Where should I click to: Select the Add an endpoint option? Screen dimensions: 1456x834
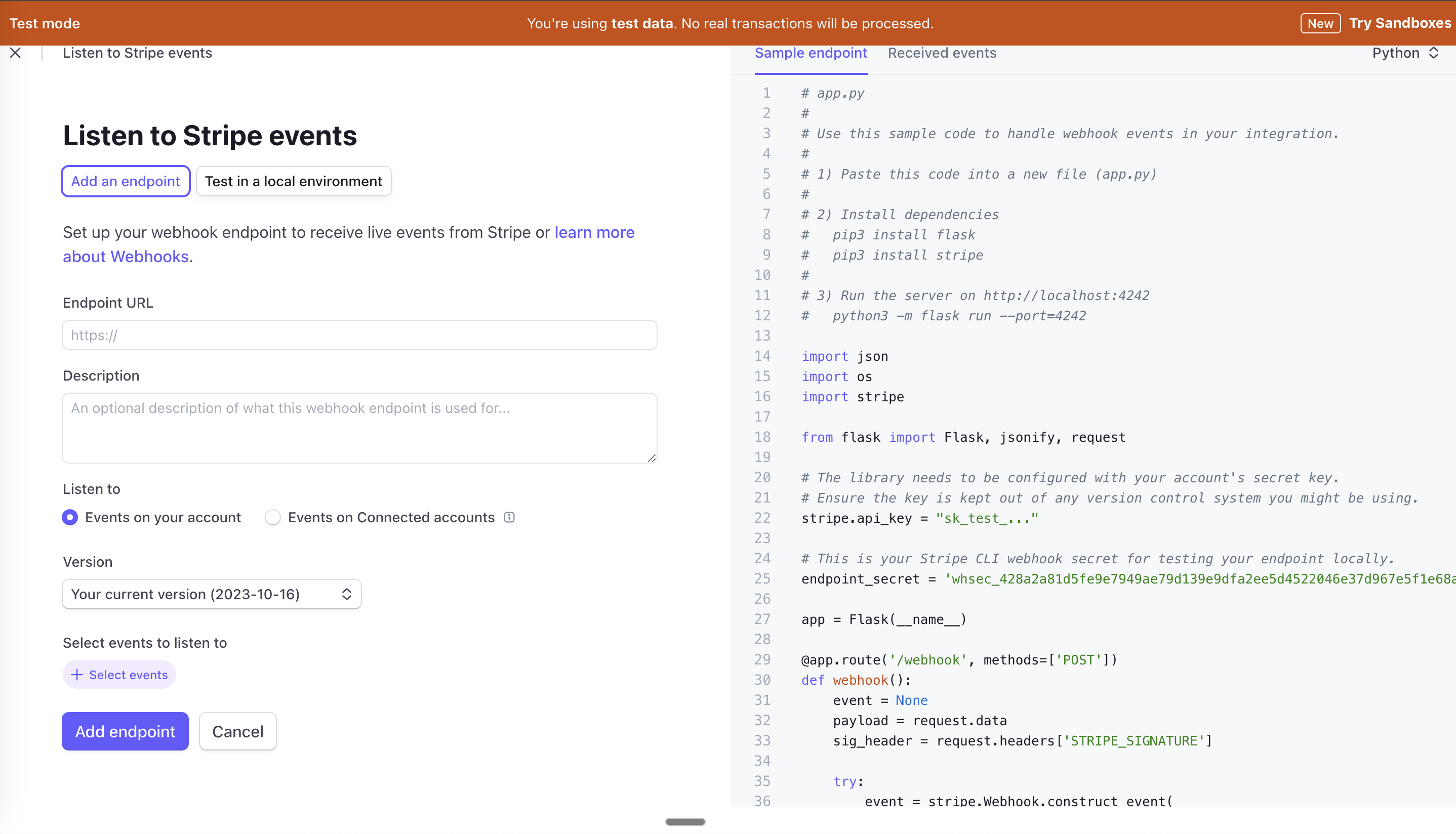[126, 182]
